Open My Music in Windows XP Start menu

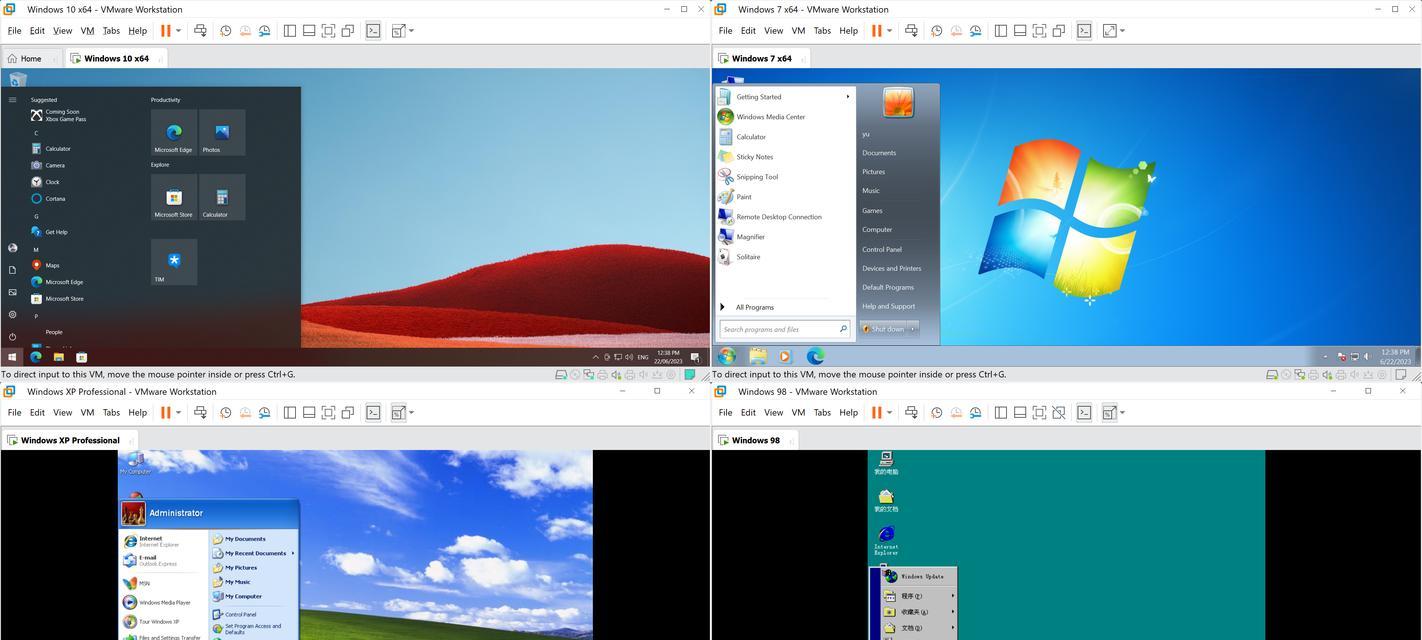[238, 582]
